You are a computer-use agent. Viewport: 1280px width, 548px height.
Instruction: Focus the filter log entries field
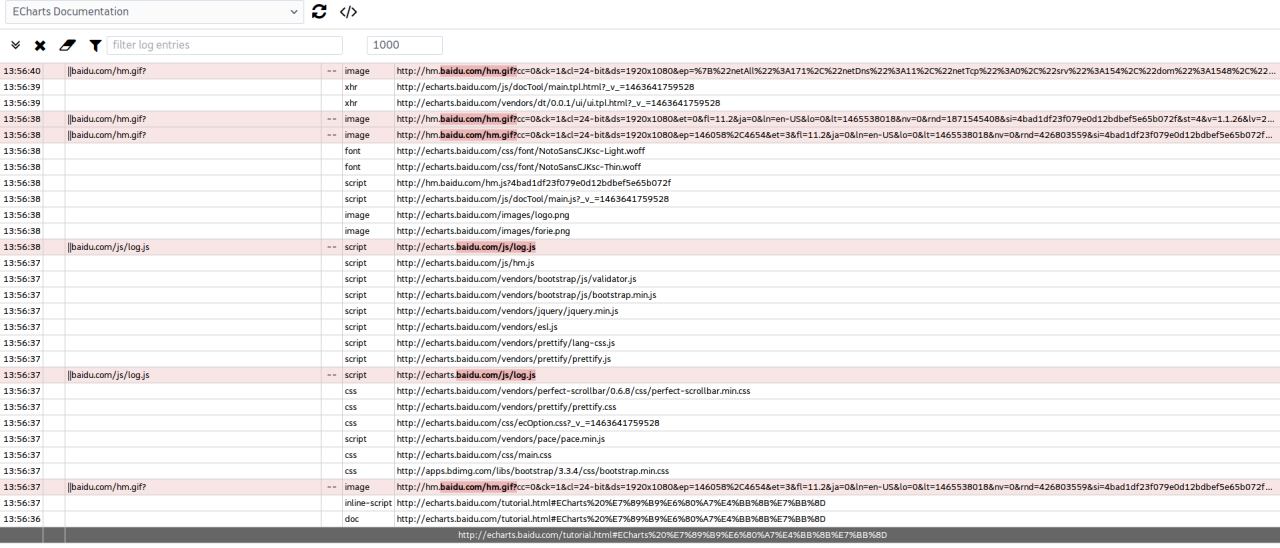pyautogui.click(x=224, y=45)
